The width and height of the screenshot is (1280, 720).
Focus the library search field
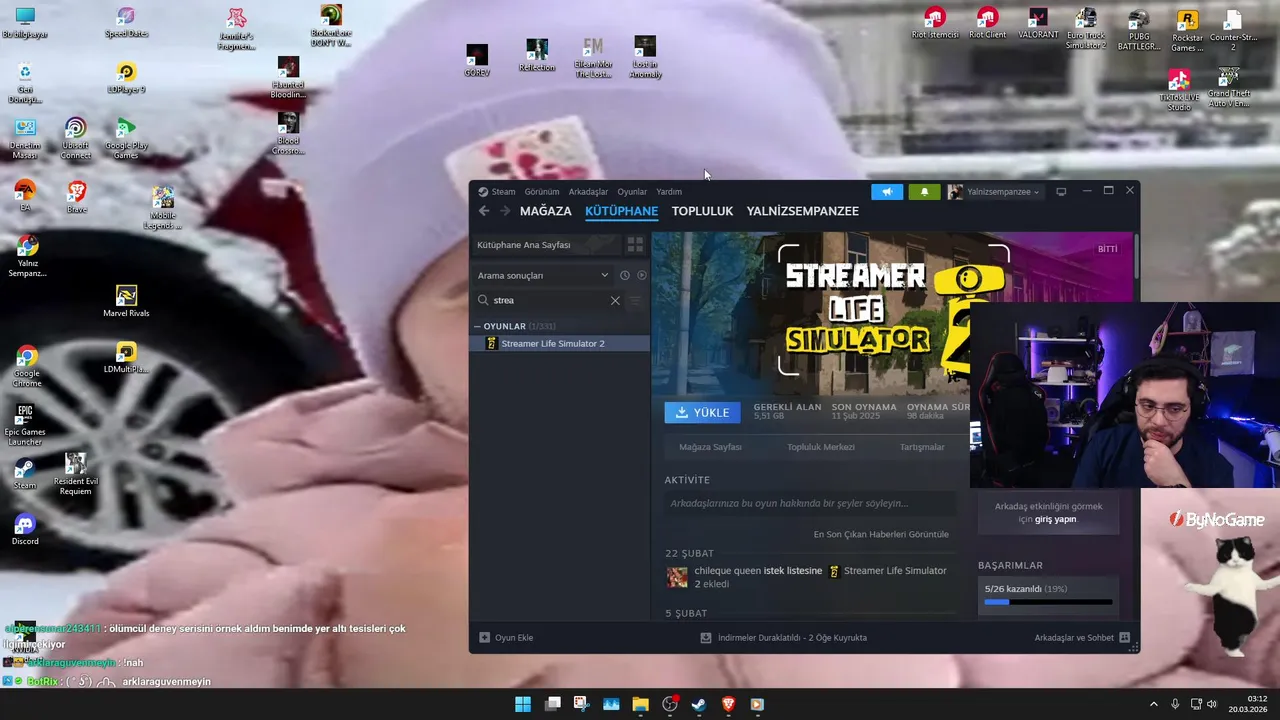548,300
